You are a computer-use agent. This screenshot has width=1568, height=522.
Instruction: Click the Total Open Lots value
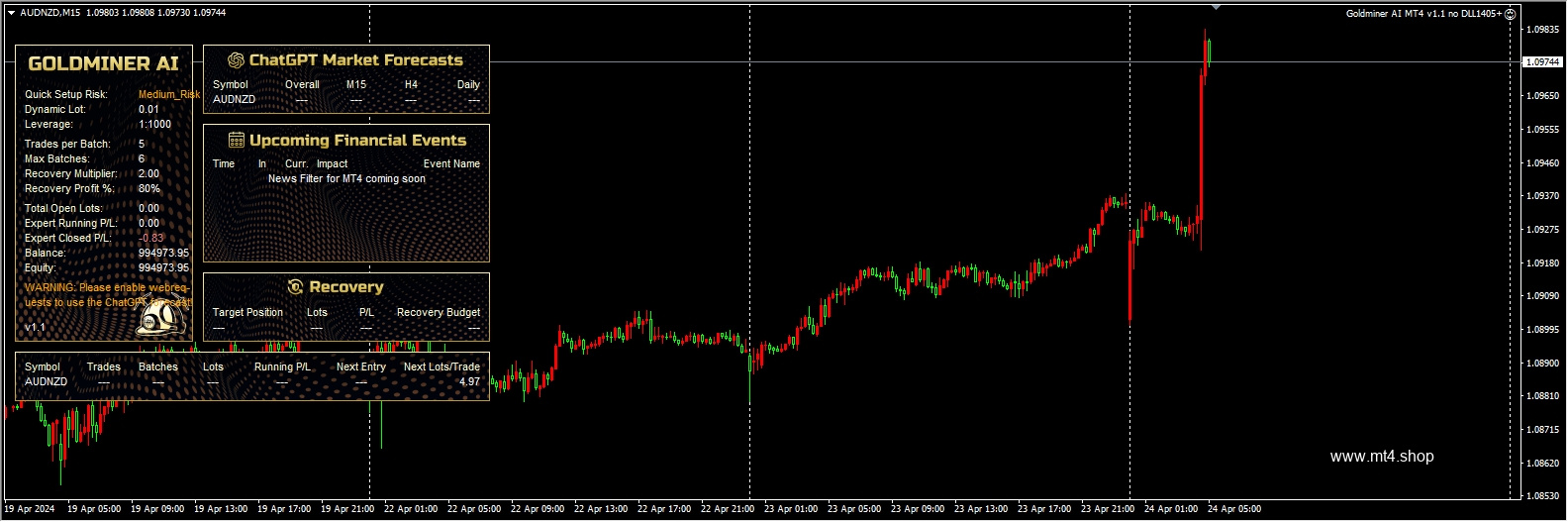click(x=148, y=209)
